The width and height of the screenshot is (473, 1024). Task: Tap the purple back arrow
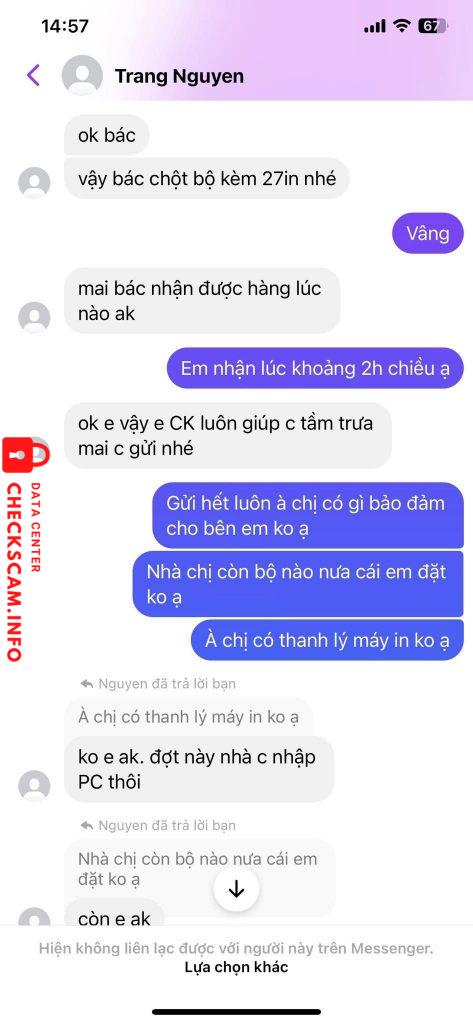[33, 75]
